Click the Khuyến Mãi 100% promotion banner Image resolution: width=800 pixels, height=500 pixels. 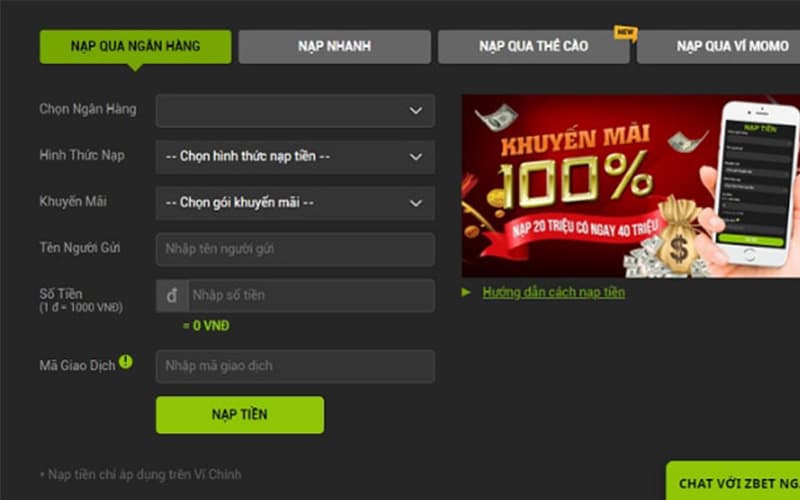[631, 186]
